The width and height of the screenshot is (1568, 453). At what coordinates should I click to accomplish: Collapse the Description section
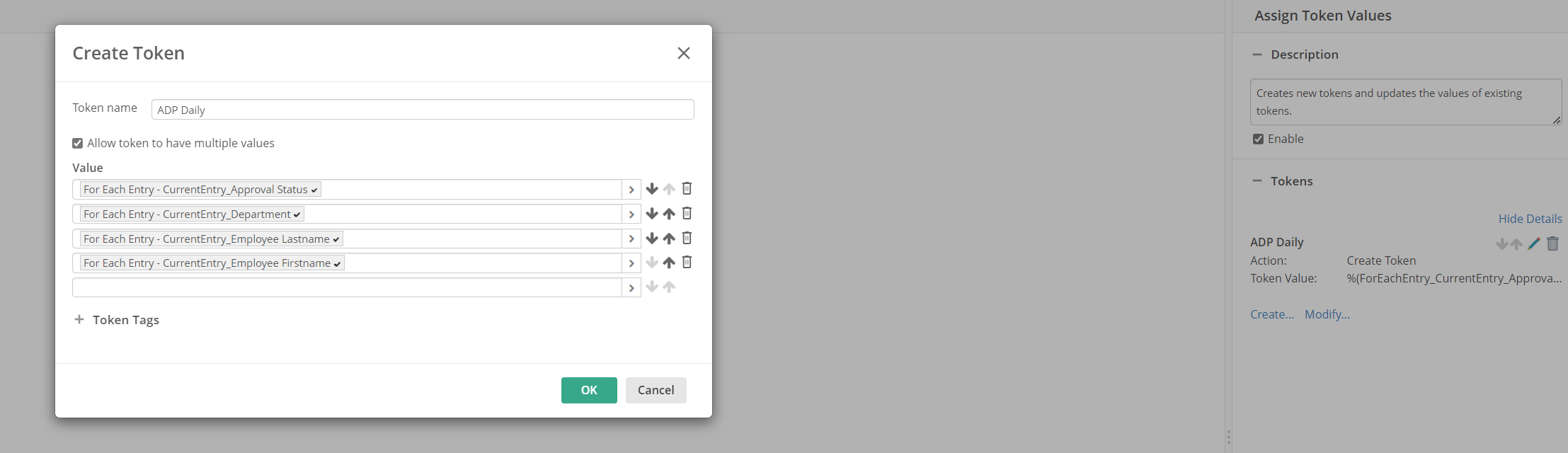point(1257,55)
